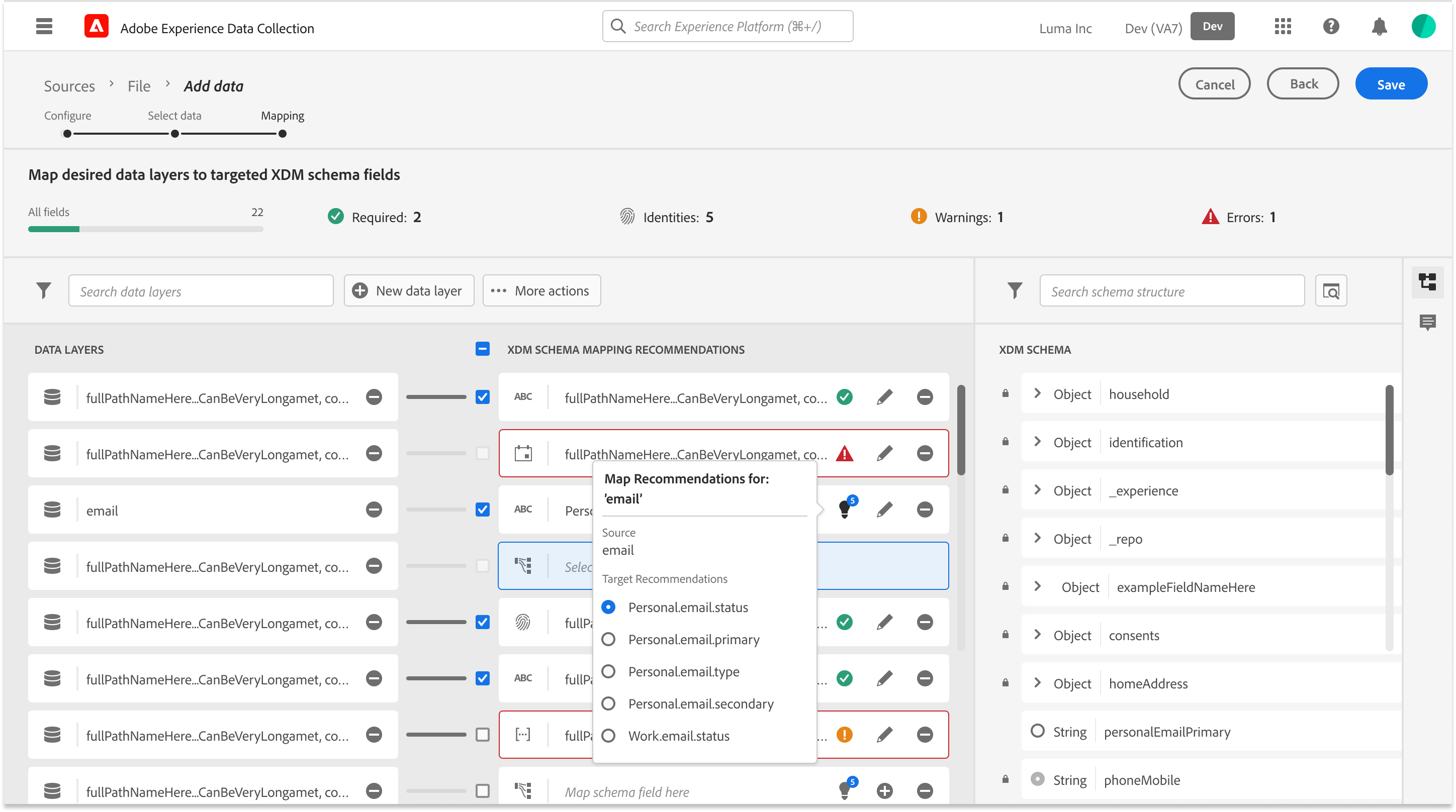Remove the email data layer with the minus icon
Viewport: 1456px width, 812px height.
pos(374,510)
